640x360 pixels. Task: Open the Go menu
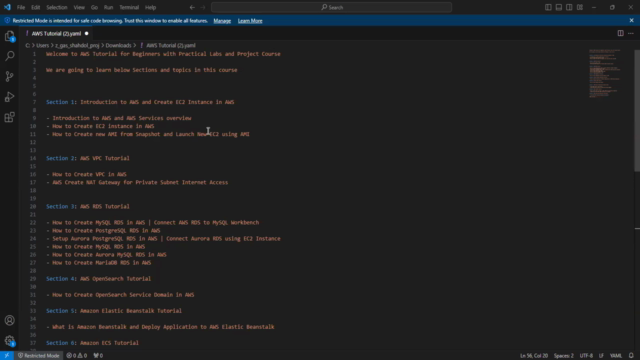pos(94,7)
